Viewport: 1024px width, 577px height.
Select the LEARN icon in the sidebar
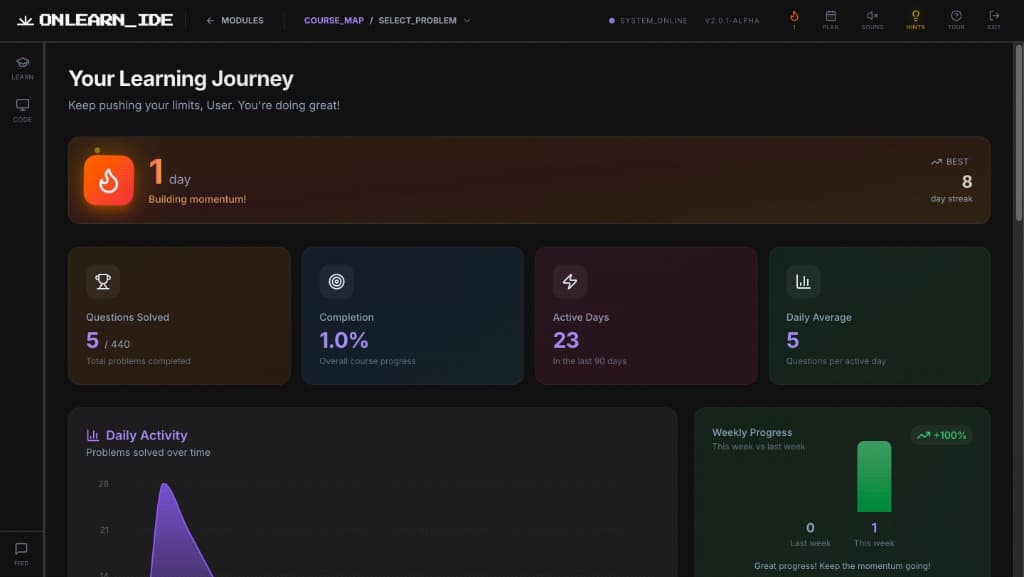click(21, 63)
